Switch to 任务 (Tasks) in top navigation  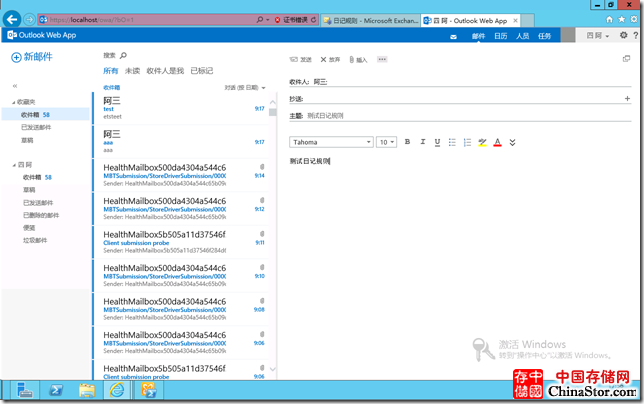pos(545,36)
